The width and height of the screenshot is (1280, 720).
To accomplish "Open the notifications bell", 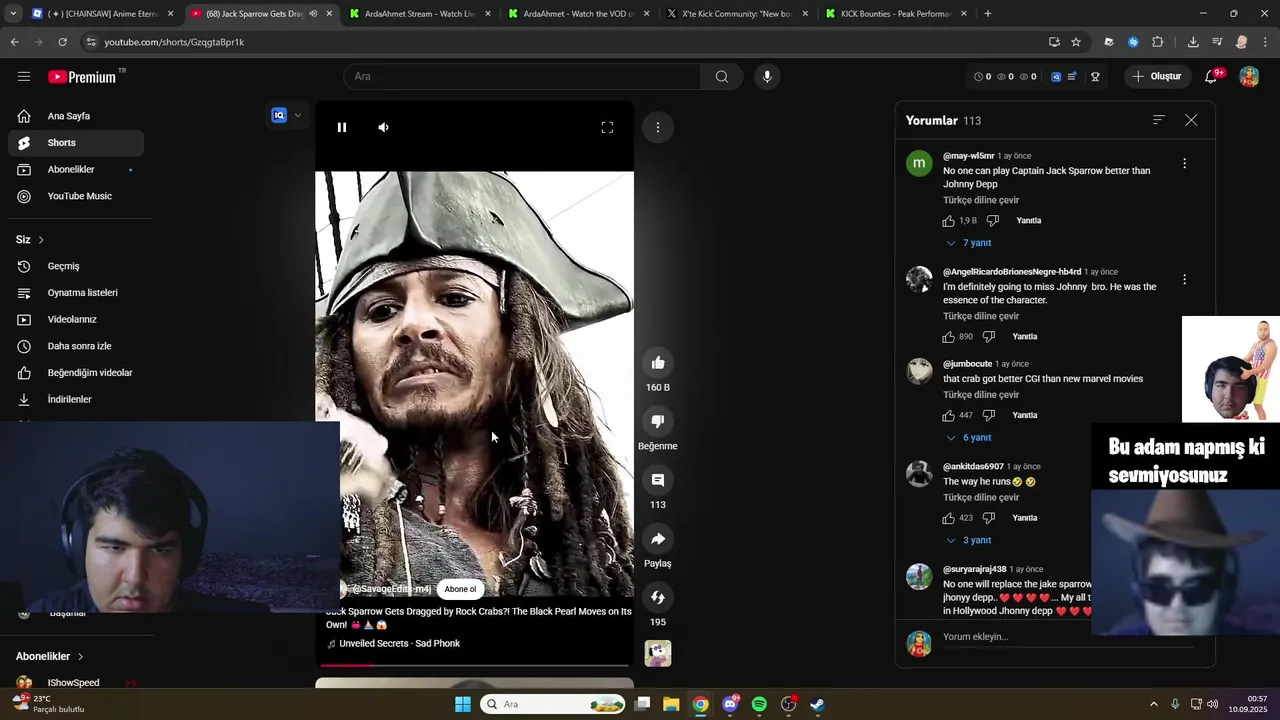I will [1211, 76].
